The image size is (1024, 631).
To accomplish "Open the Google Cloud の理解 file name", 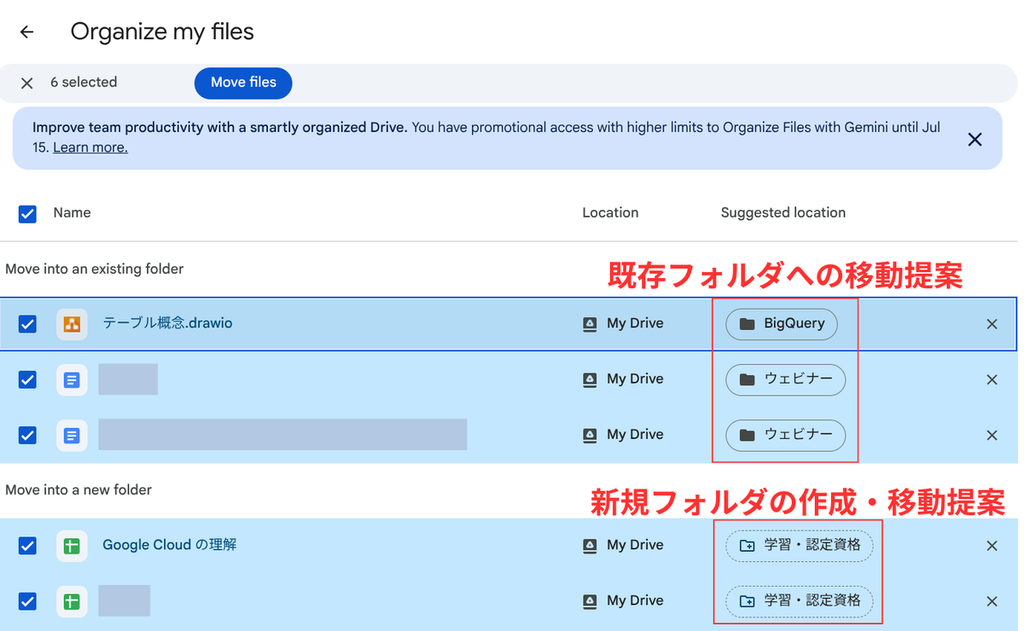I will tap(169, 545).
